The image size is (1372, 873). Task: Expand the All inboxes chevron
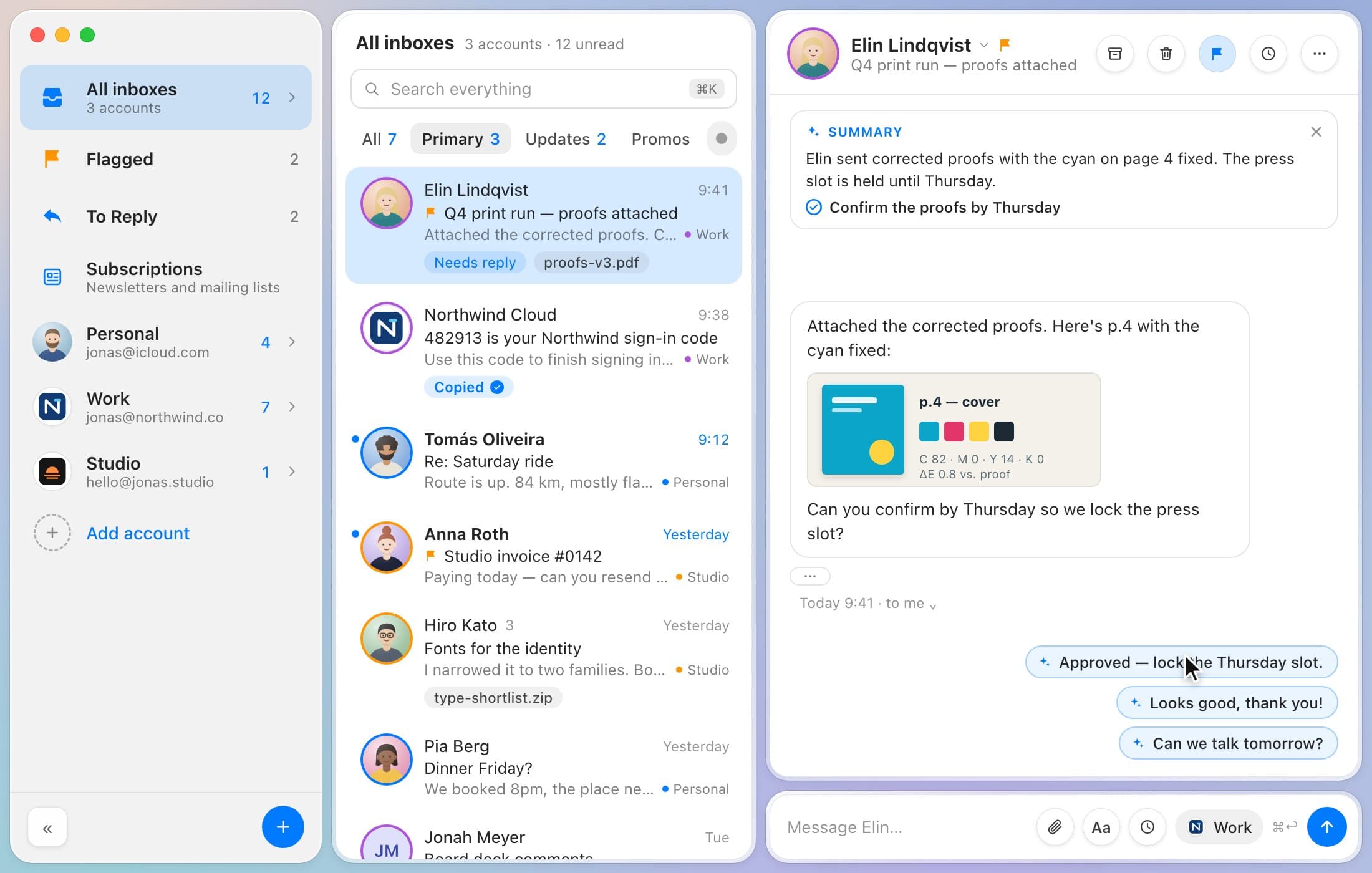(x=292, y=97)
